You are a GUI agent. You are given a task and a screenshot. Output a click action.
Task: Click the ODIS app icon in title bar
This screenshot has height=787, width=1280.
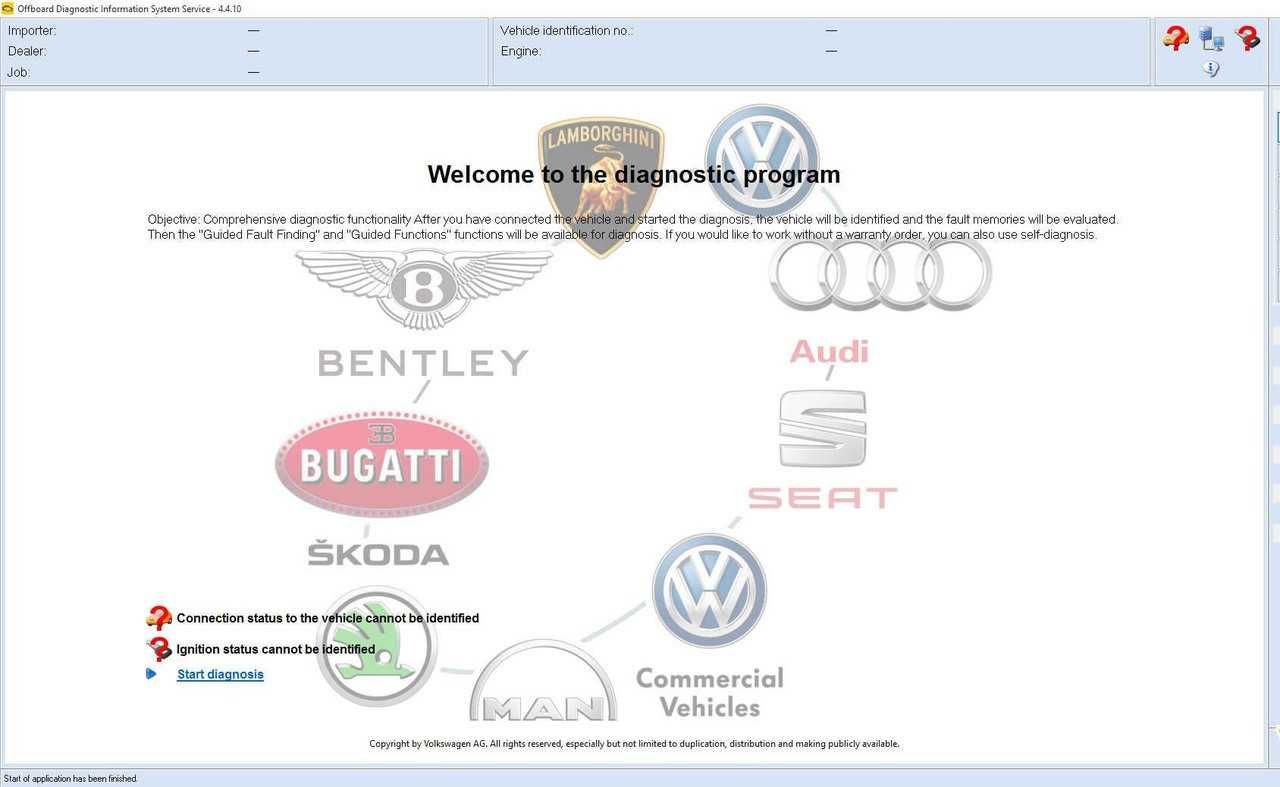pyautogui.click(x=8, y=8)
